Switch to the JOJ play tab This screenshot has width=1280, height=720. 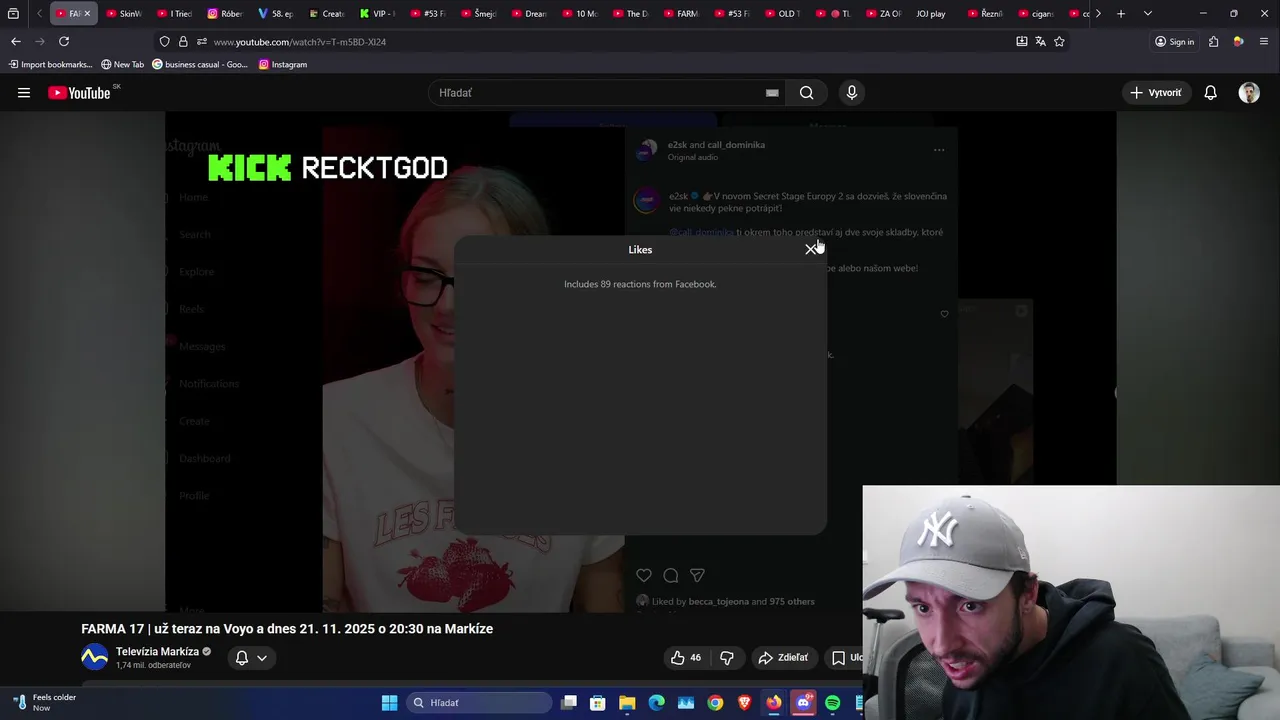tap(930, 14)
